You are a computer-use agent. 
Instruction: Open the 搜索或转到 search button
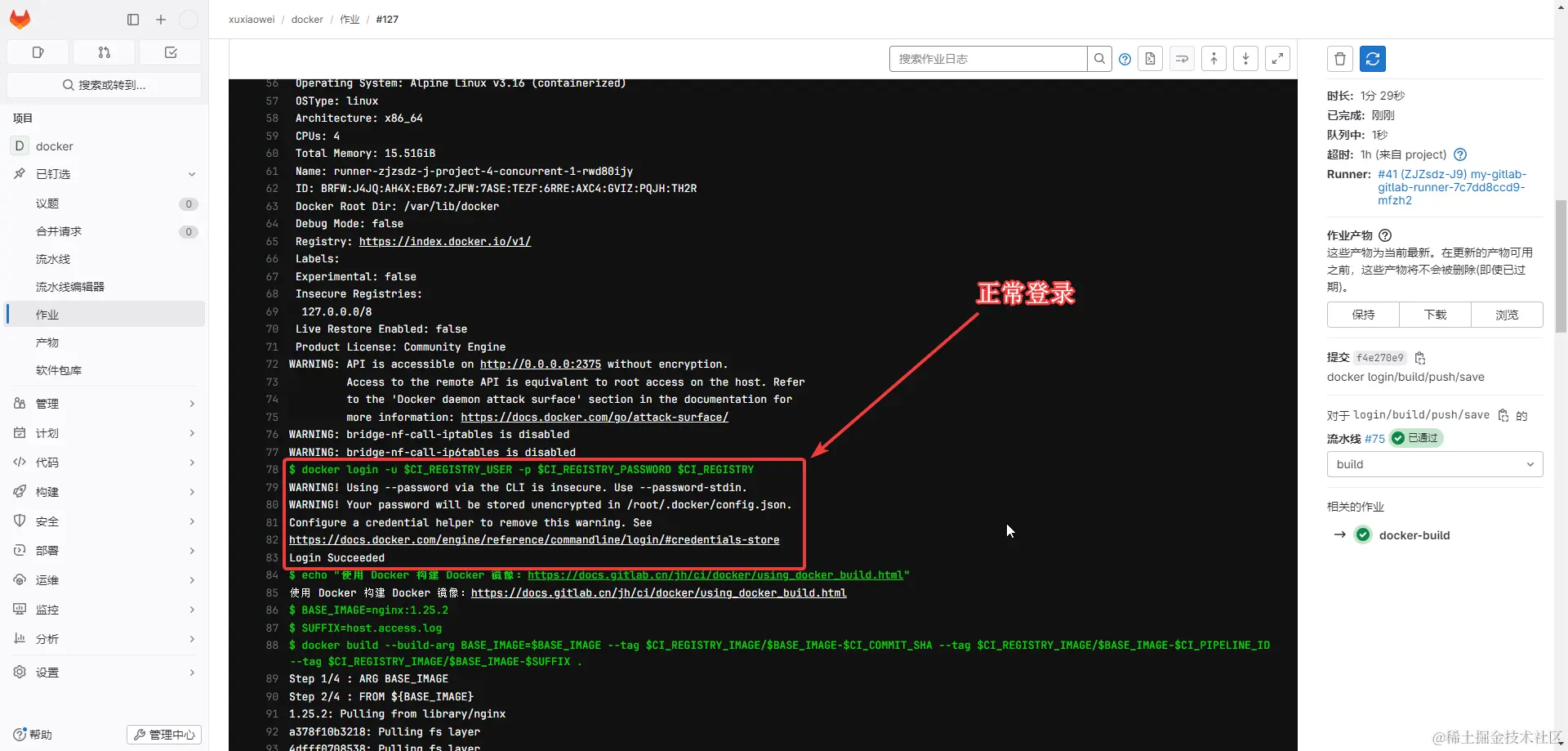click(x=104, y=85)
